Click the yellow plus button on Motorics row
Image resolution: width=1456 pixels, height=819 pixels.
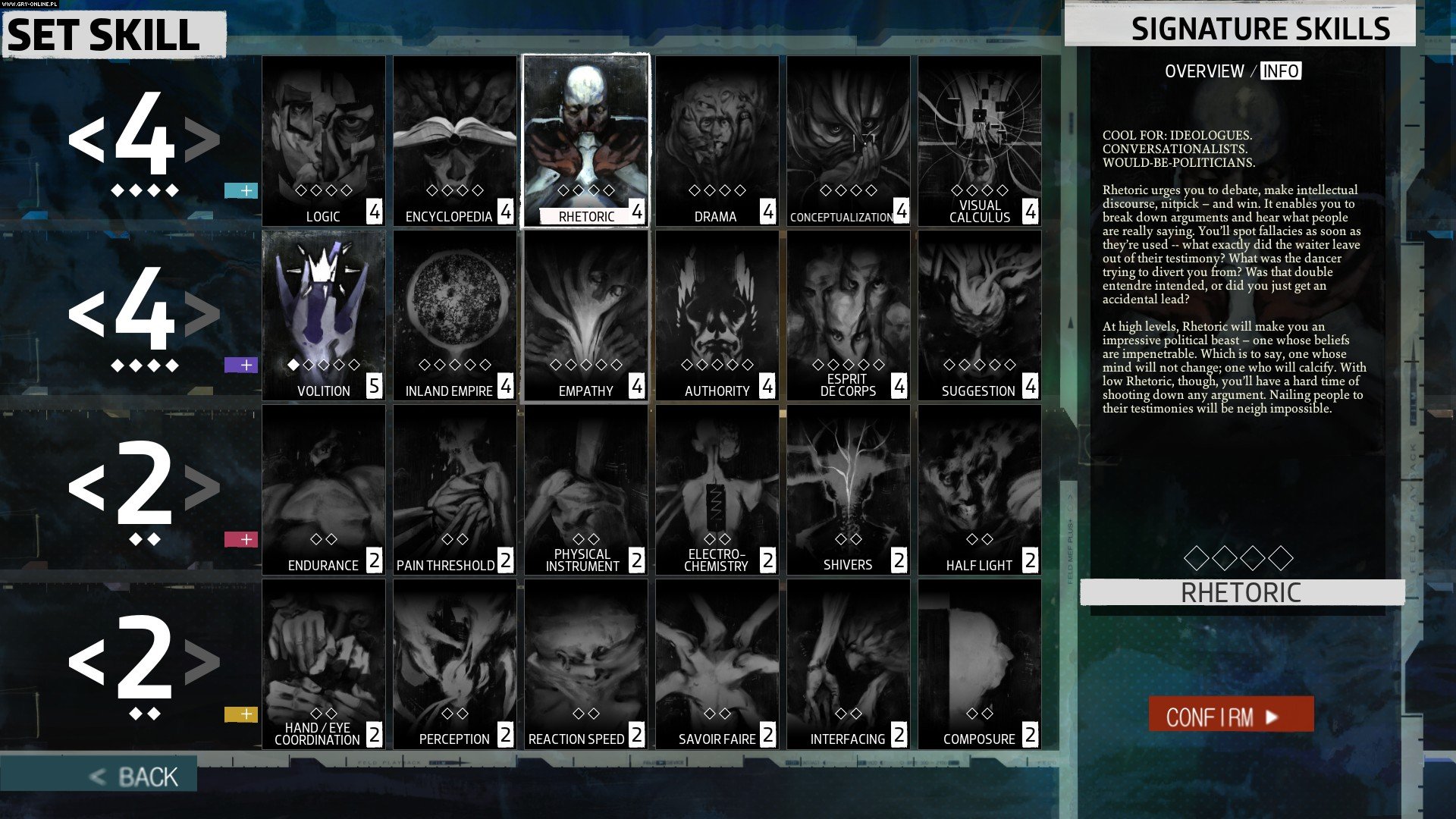pyautogui.click(x=241, y=714)
